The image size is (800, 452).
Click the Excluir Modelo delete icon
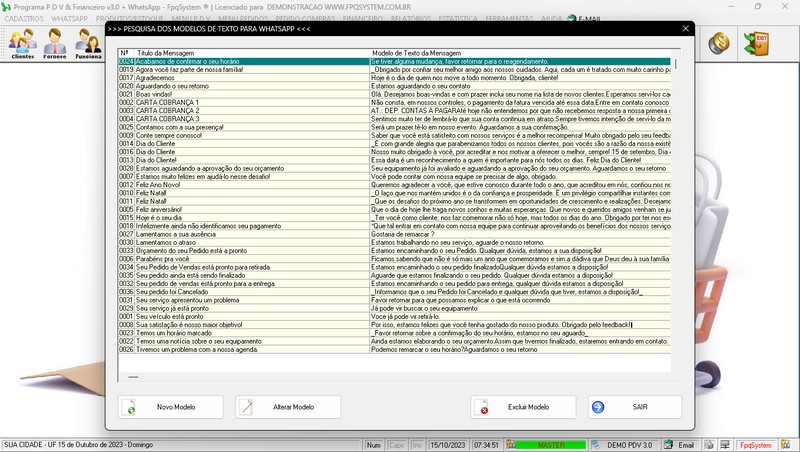(482, 407)
